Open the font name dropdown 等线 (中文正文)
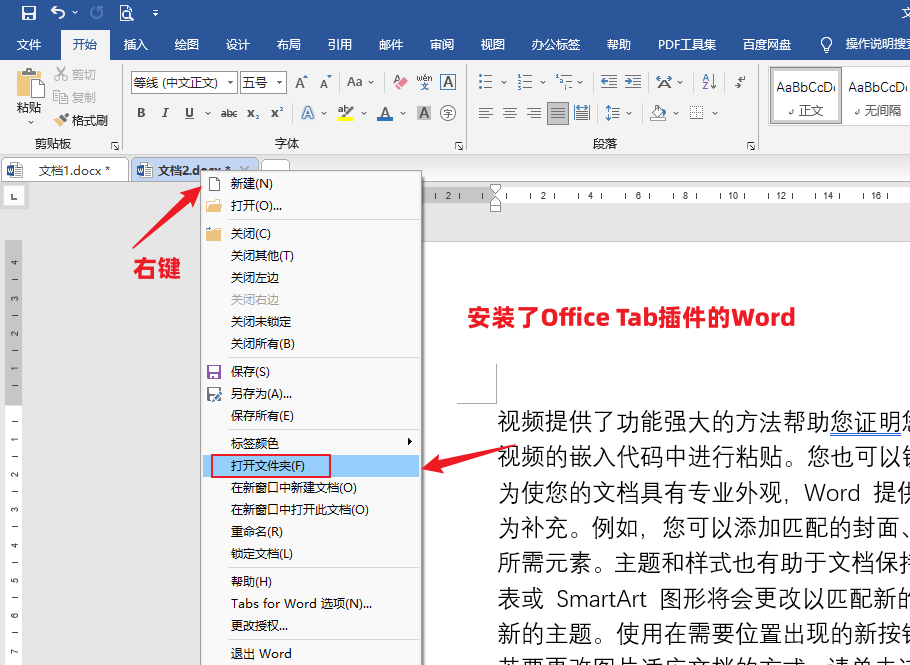The width and height of the screenshot is (910, 665). 230,82
